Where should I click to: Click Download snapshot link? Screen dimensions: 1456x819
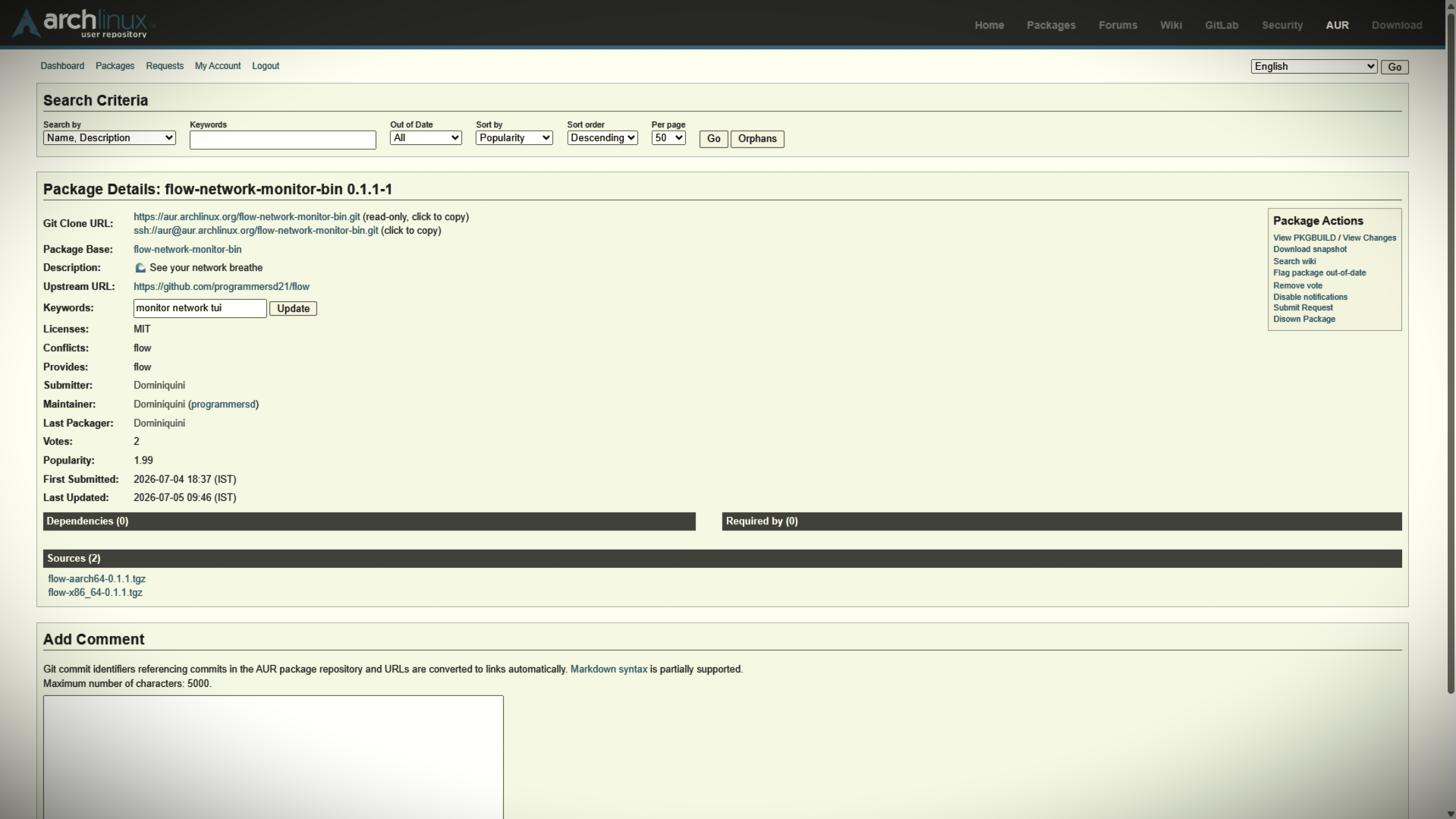(1310, 249)
